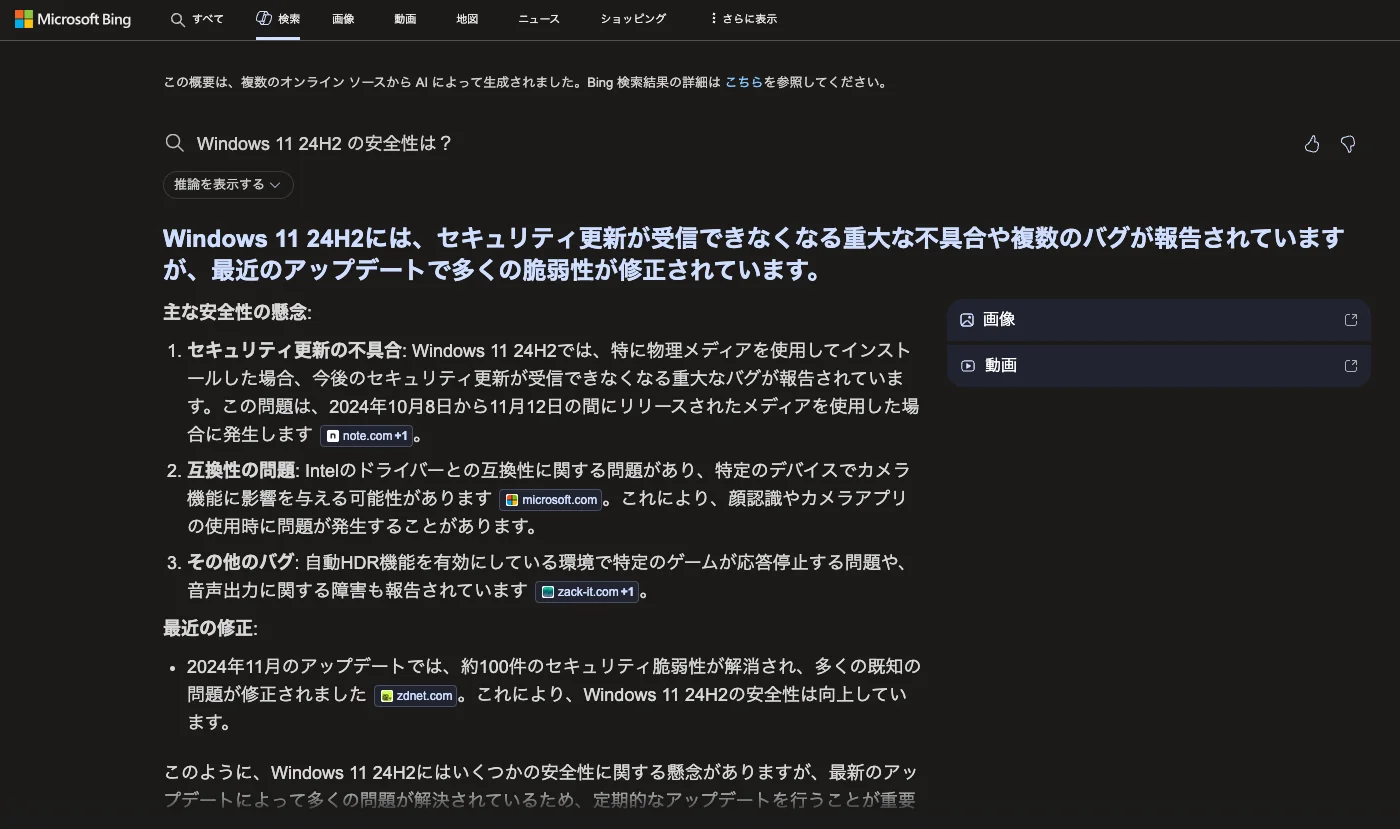Expand 推論を表示する reasoning section

click(228, 185)
